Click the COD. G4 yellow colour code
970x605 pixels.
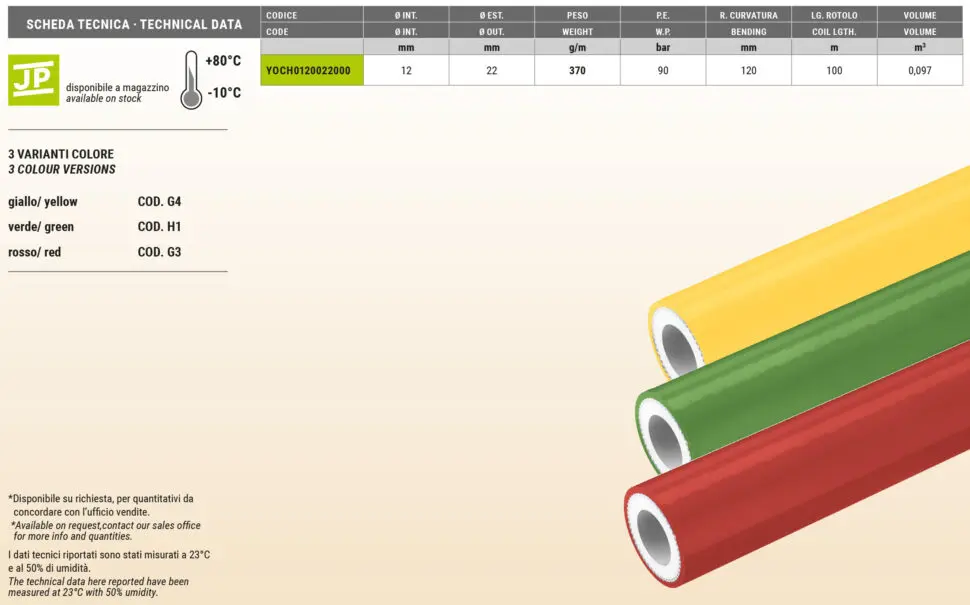(x=159, y=201)
